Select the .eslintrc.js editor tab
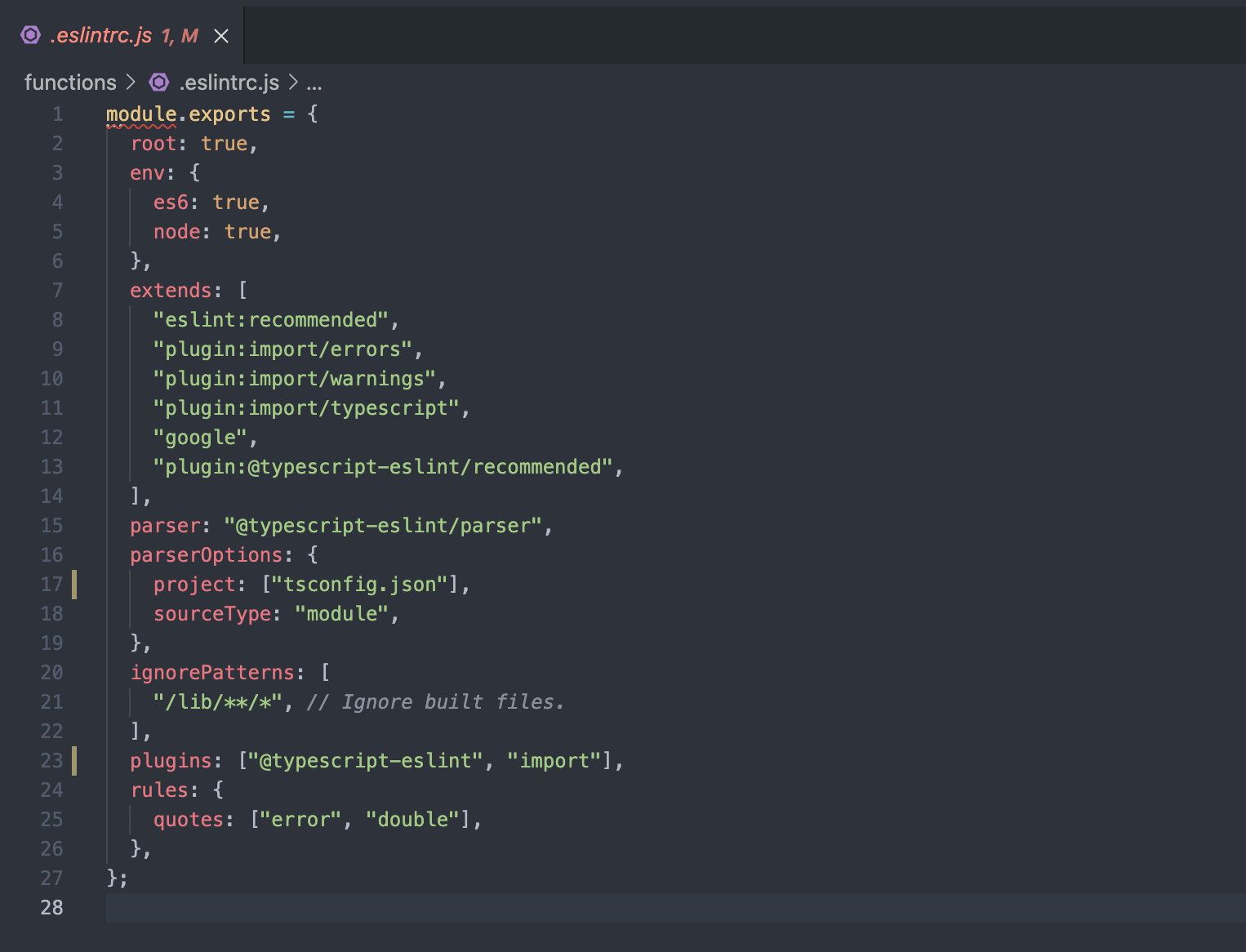The height and width of the screenshot is (952, 1246). point(122,36)
